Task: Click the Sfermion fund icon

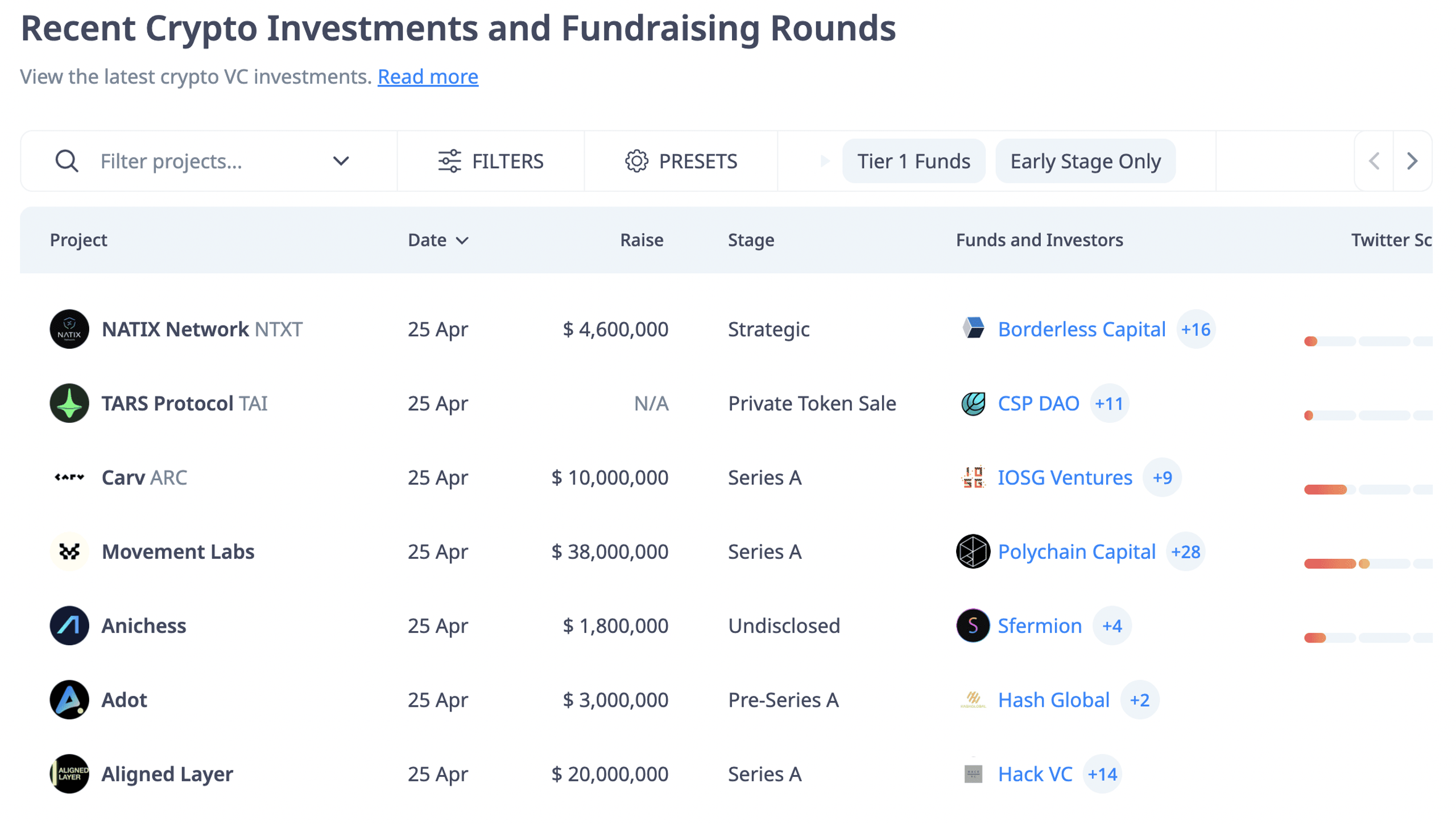Action: 973,625
